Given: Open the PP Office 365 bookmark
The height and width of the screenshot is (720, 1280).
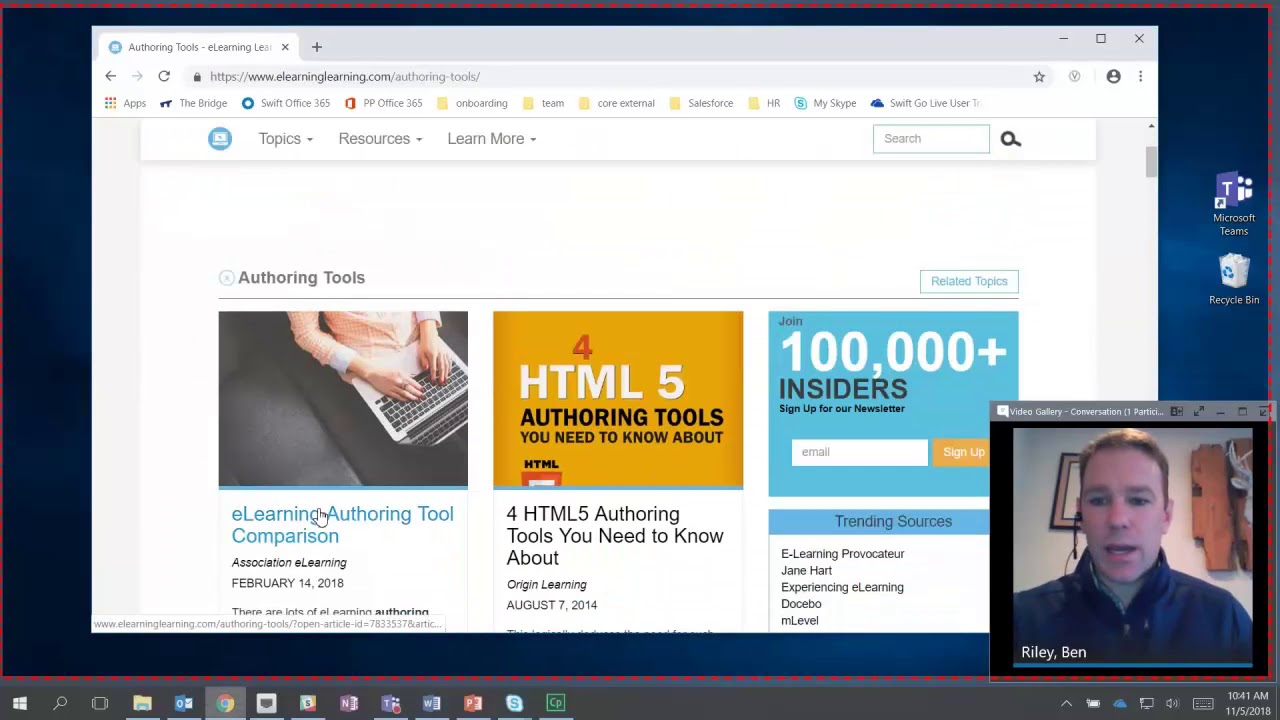Looking at the screenshot, I should point(383,103).
